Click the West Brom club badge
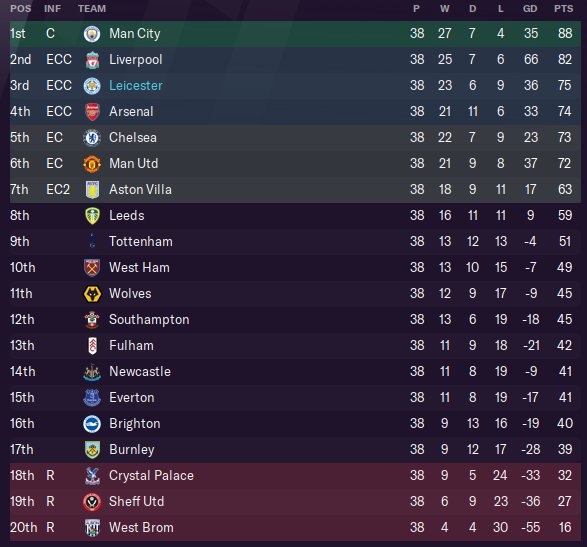This screenshot has height=547, width=587. point(92,528)
